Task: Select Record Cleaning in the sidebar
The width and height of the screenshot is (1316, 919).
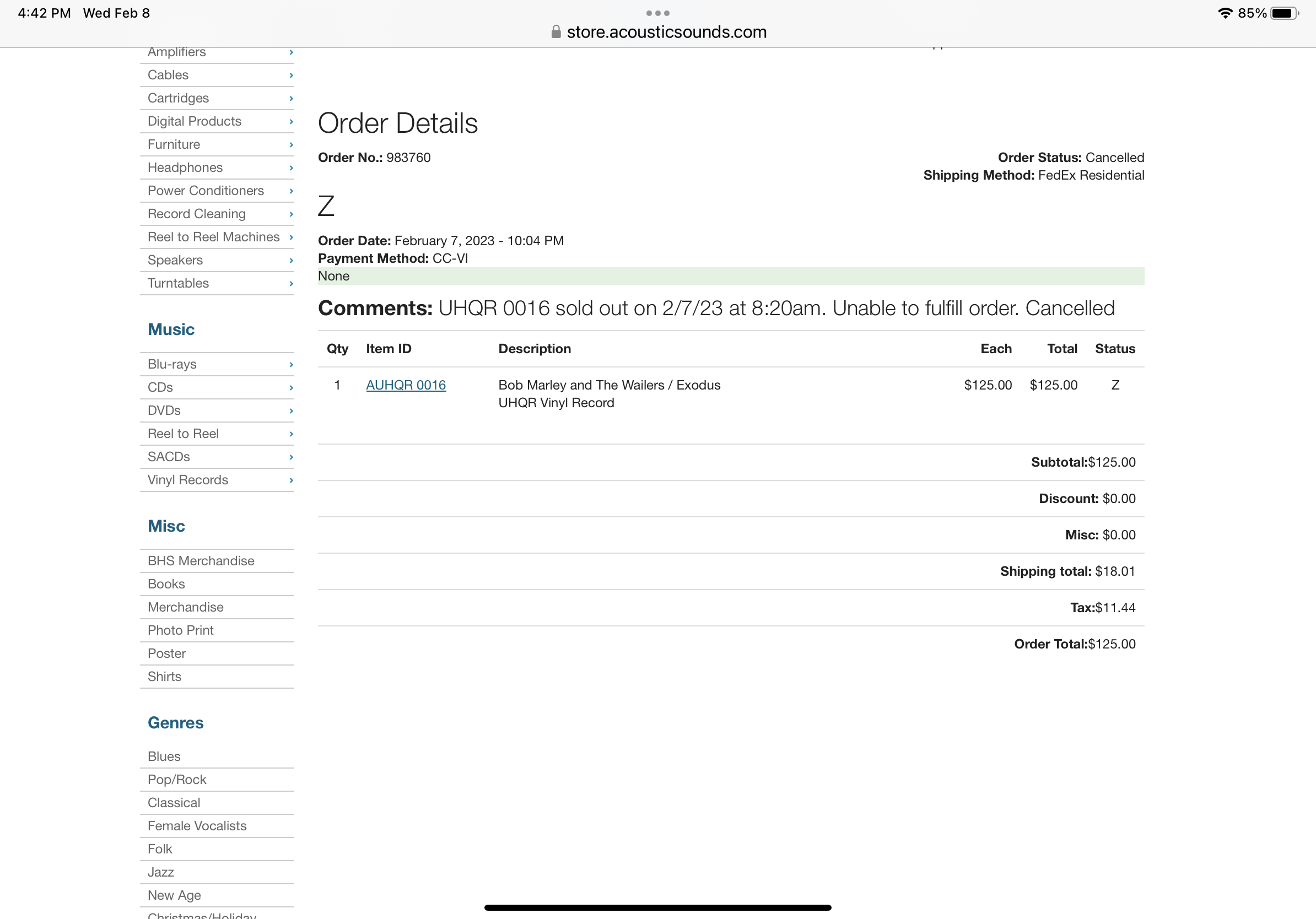Action: pos(197,214)
